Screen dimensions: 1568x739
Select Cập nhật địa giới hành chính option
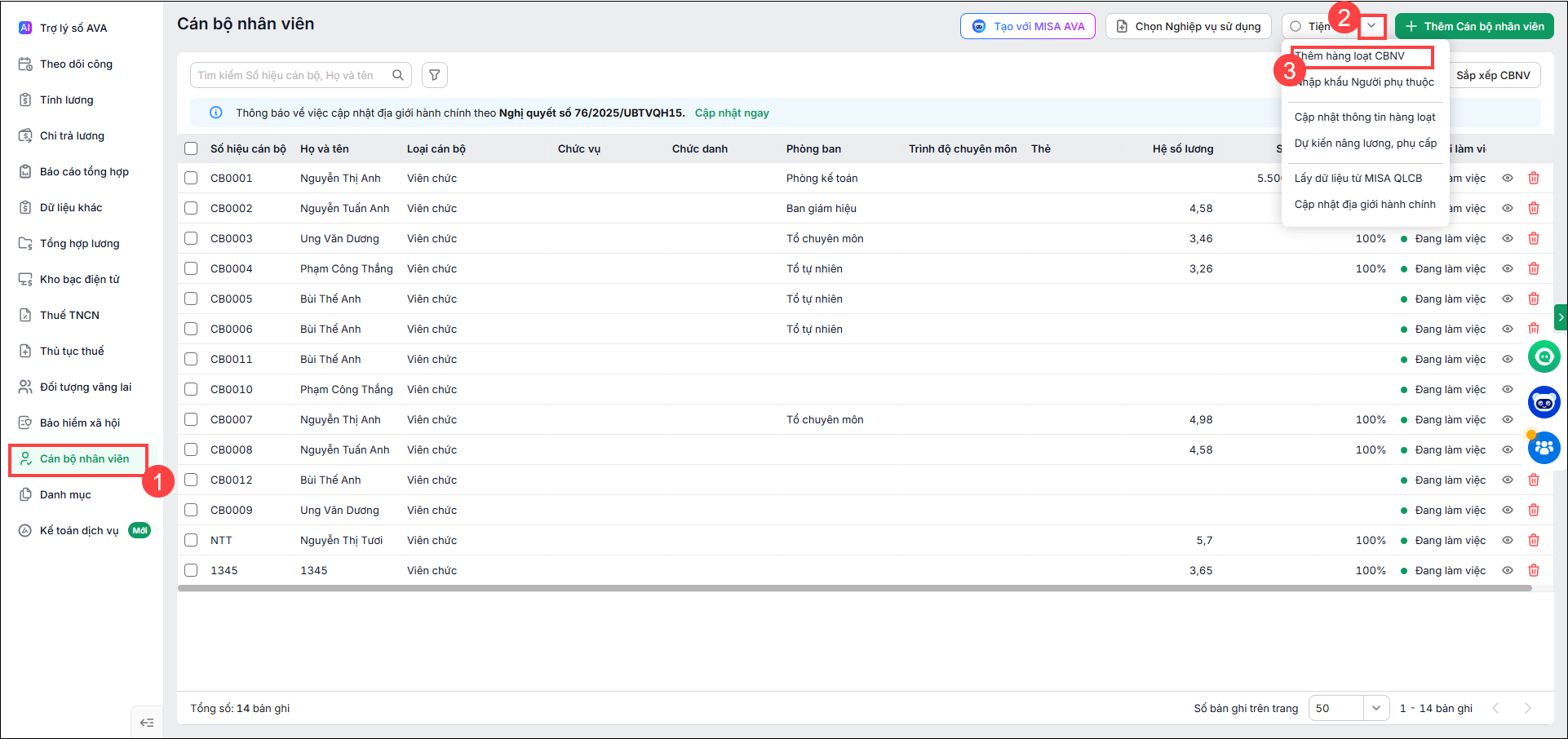pos(1365,204)
